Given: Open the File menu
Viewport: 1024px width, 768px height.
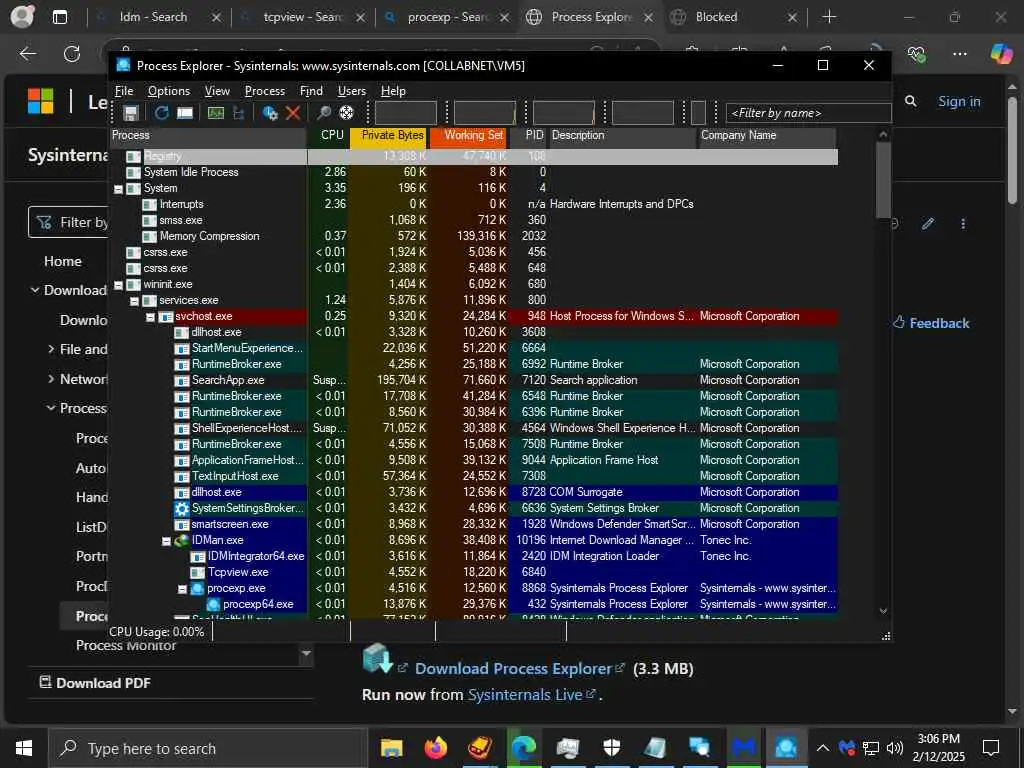Looking at the screenshot, I should click(124, 91).
